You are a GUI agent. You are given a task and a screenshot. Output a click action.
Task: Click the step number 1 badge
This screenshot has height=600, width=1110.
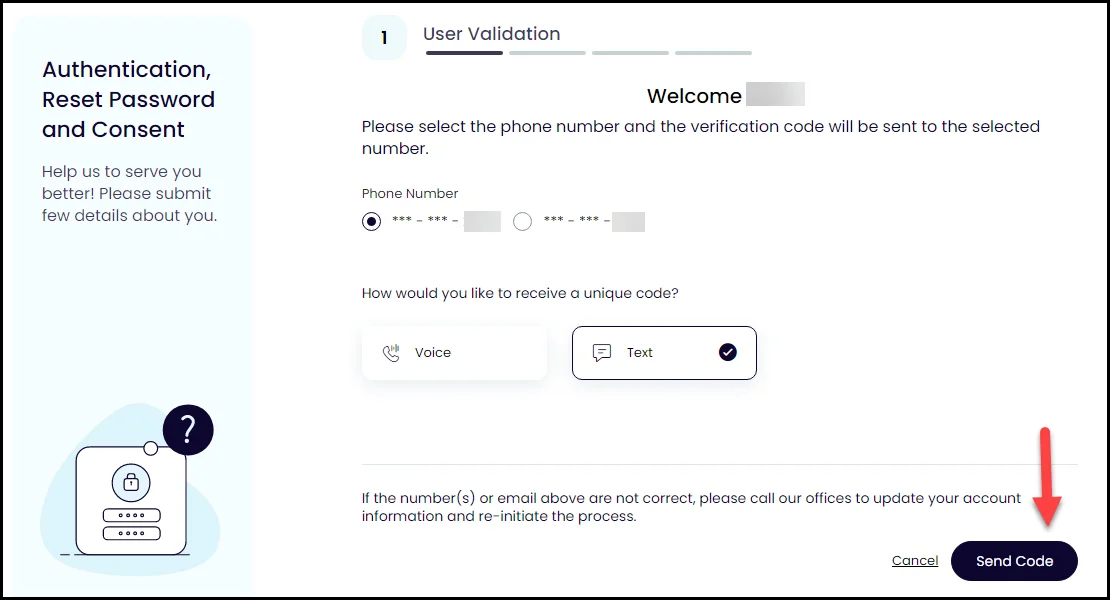(384, 38)
